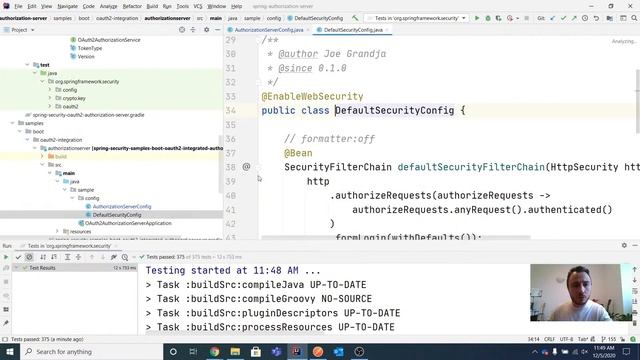Pin the Run tab with the pin icon
The height and width of the screenshot is (360, 640).
pos(6,323)
